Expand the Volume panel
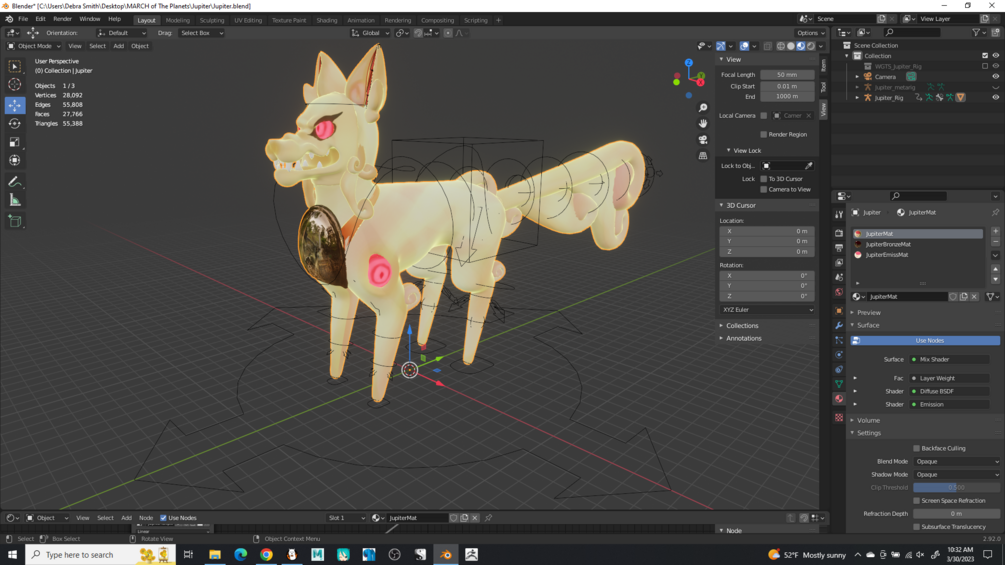 tap(868, 420)
